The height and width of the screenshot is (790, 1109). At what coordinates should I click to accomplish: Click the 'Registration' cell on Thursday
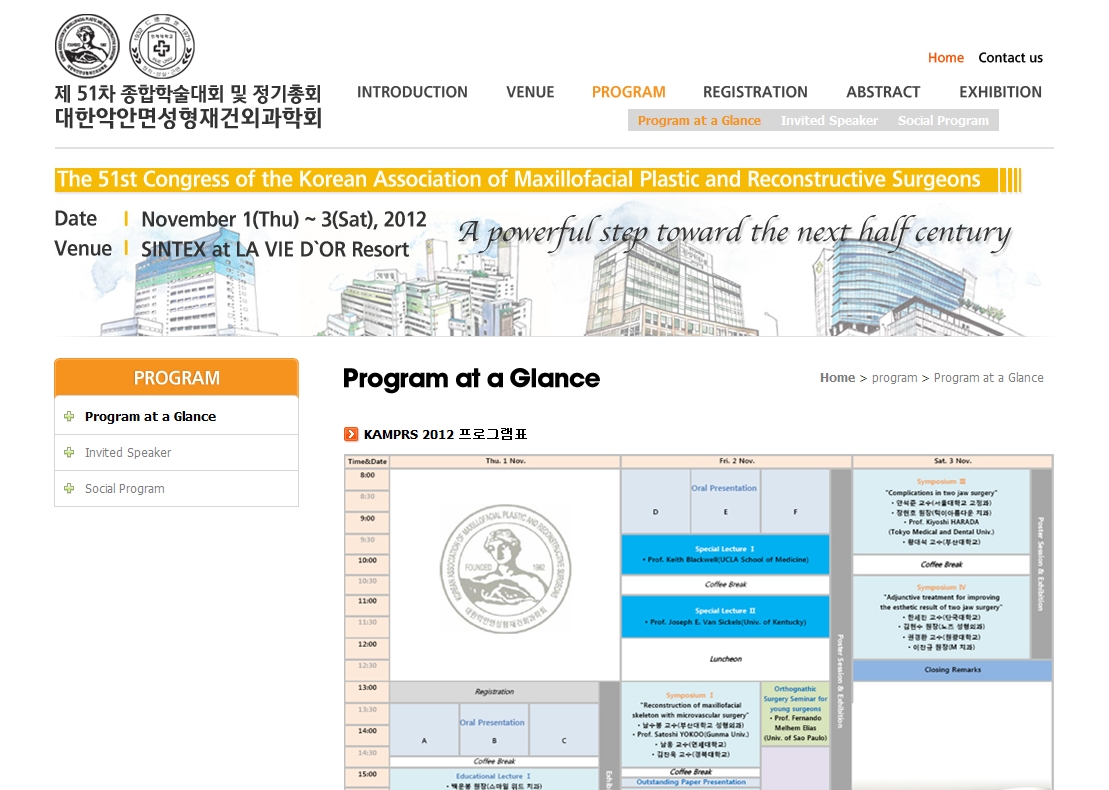click(494, 692)
